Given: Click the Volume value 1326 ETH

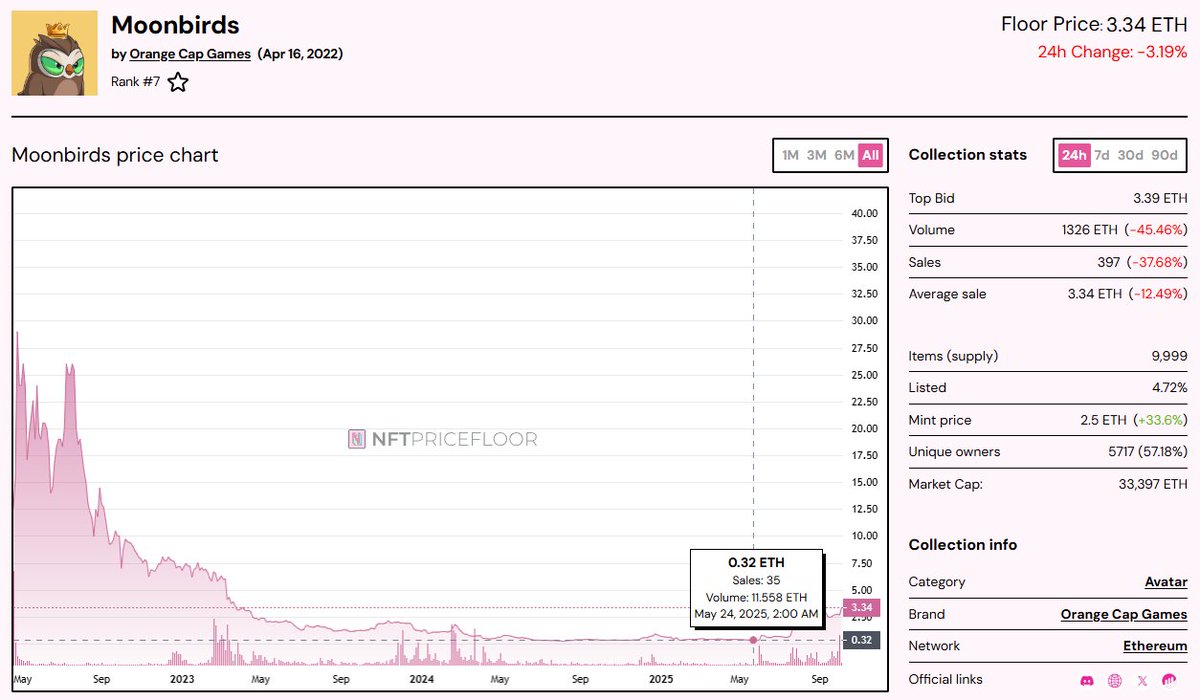Looking at the screenshot, I should pos(1090,230).
